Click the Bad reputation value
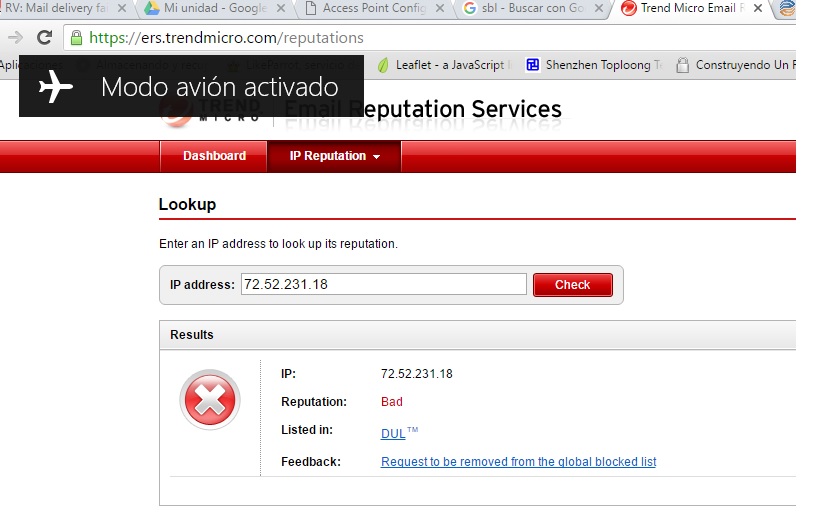The height and width of the screenshot is (520, 819). click(x=392, y=401)
